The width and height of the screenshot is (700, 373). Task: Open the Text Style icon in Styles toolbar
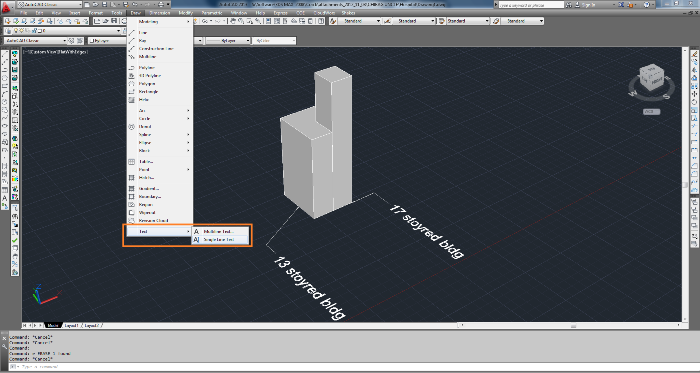click(333, 21)
